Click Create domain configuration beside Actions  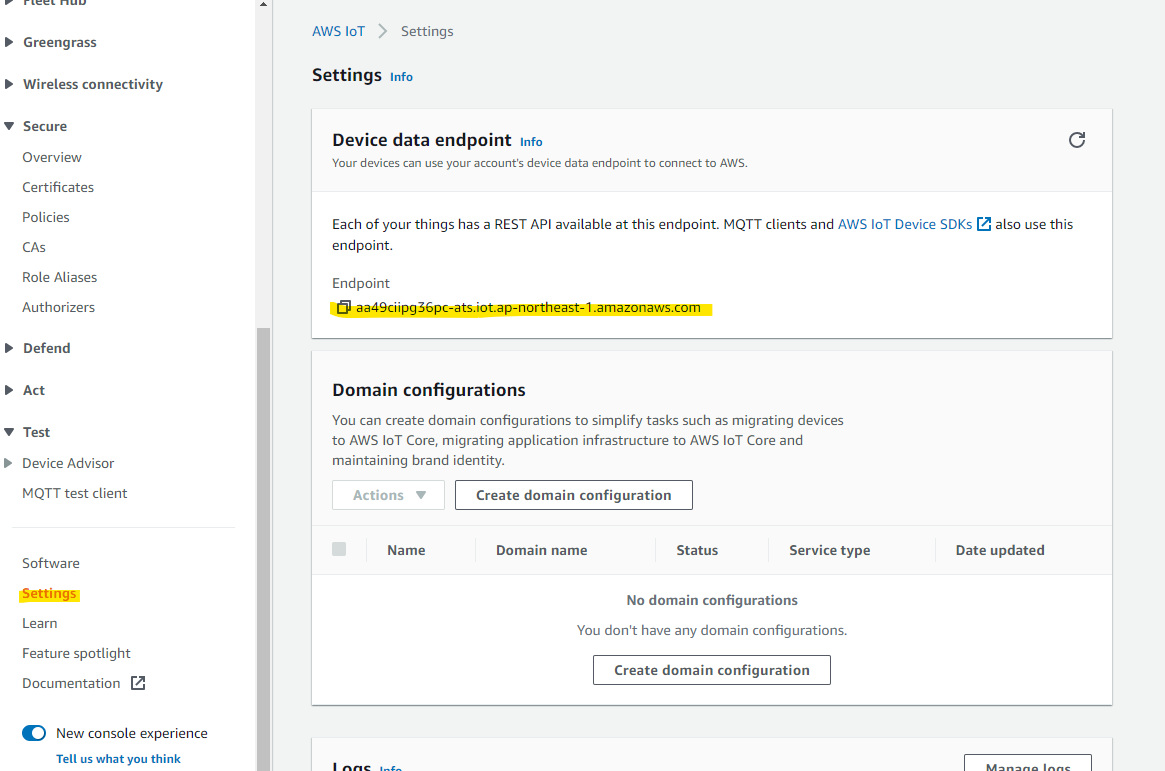coord(574,495)
